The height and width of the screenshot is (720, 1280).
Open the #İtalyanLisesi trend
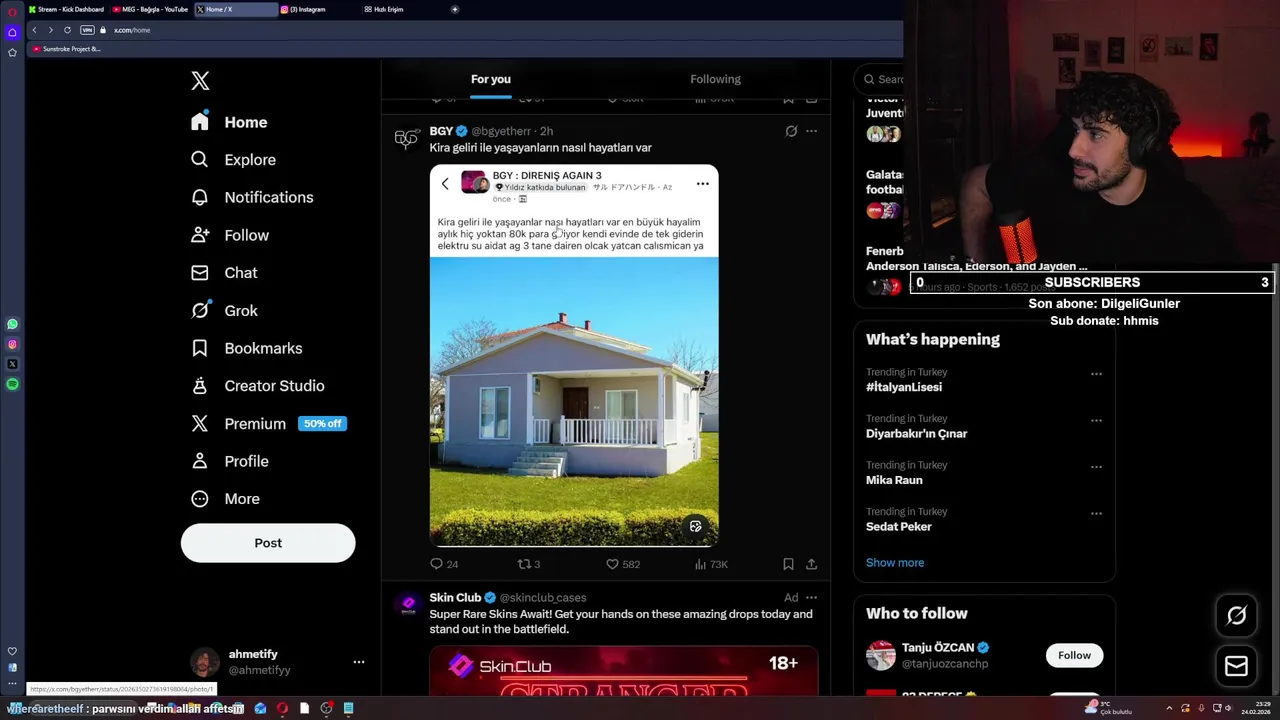click(x=904, y=387)
